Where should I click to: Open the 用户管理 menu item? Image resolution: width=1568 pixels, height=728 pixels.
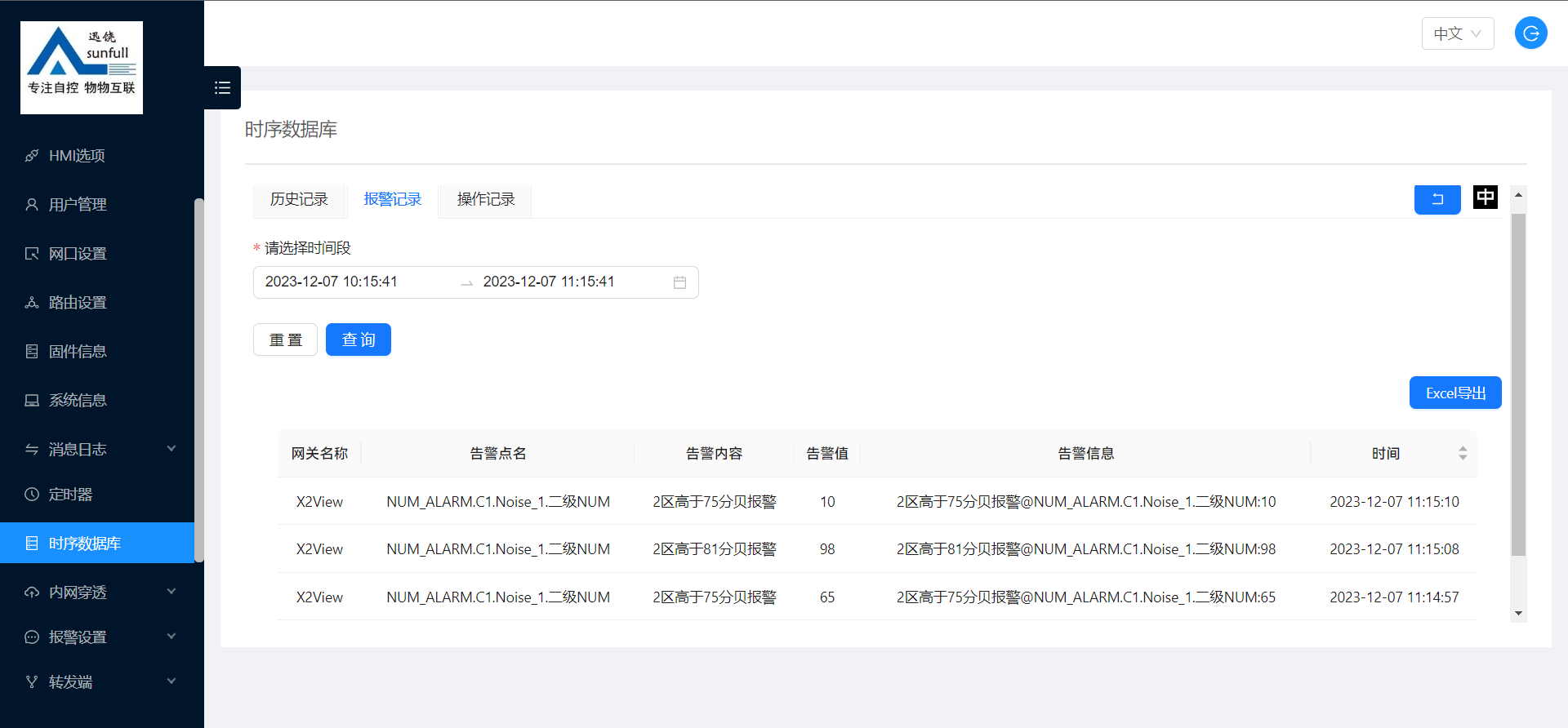click(97, 204)
